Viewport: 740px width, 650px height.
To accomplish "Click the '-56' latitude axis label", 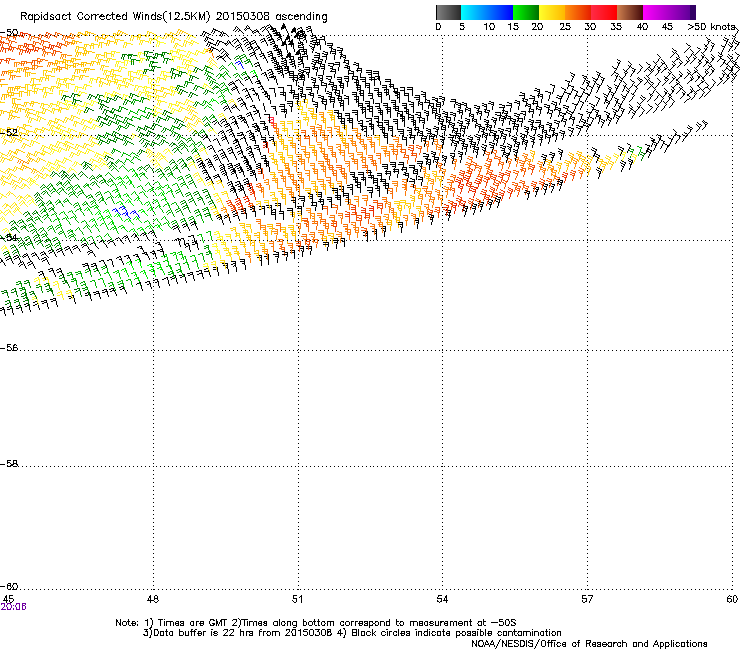I will tap(9, 348).
